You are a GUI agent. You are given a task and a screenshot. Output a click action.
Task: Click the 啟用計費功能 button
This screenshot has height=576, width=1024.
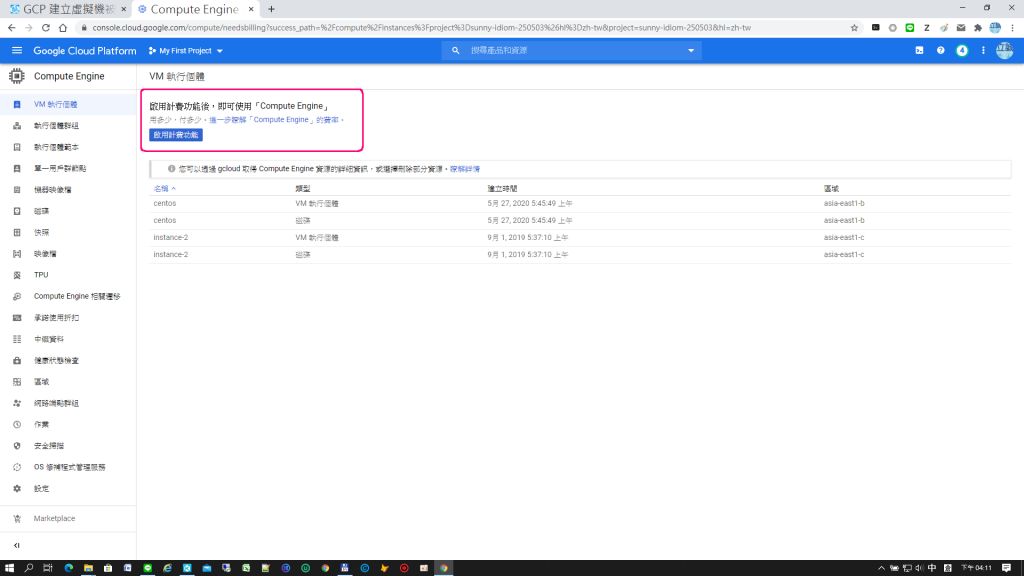pyautogui.click(x=176, y=135)
